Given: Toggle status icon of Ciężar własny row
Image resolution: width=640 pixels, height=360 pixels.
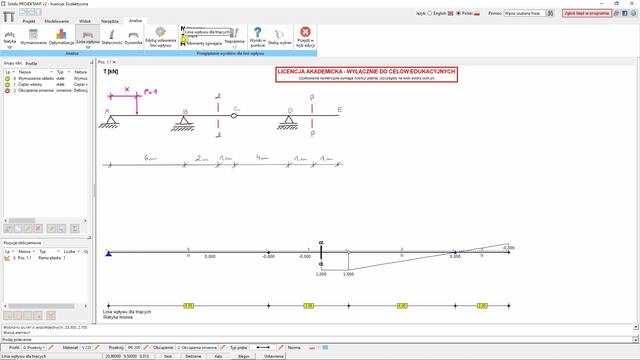Looking at the screenshot, I should click(x=7, y=84).
